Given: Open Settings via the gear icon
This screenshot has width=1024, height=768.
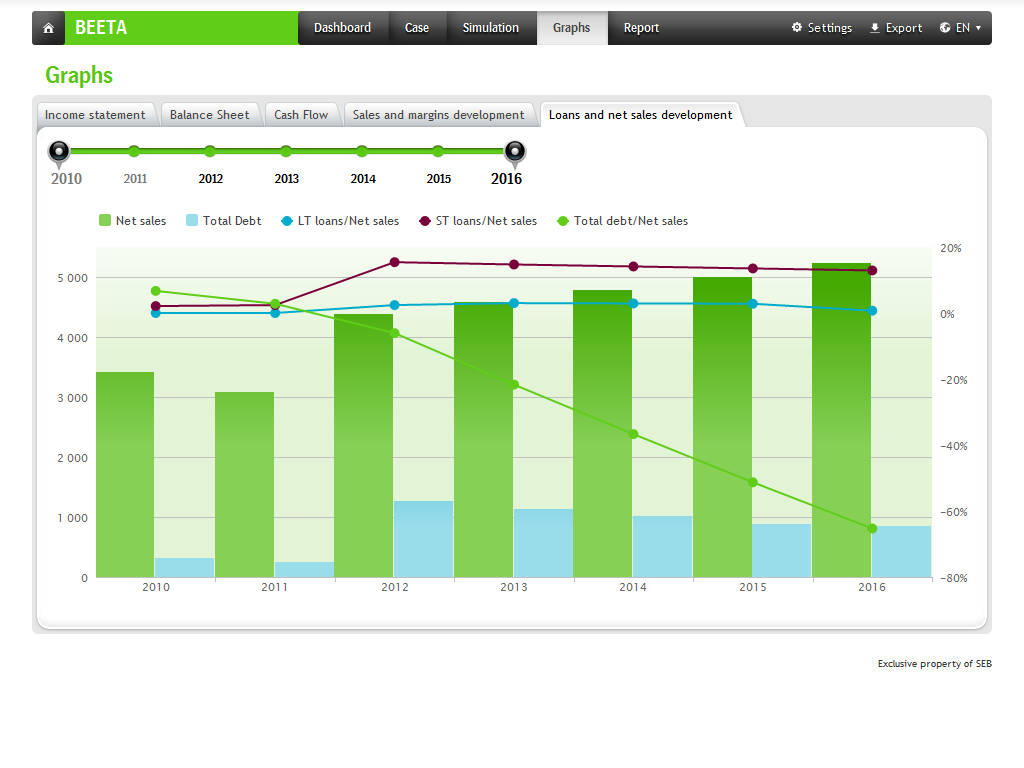Looking at the screenshot, I should tap(797, 28).
